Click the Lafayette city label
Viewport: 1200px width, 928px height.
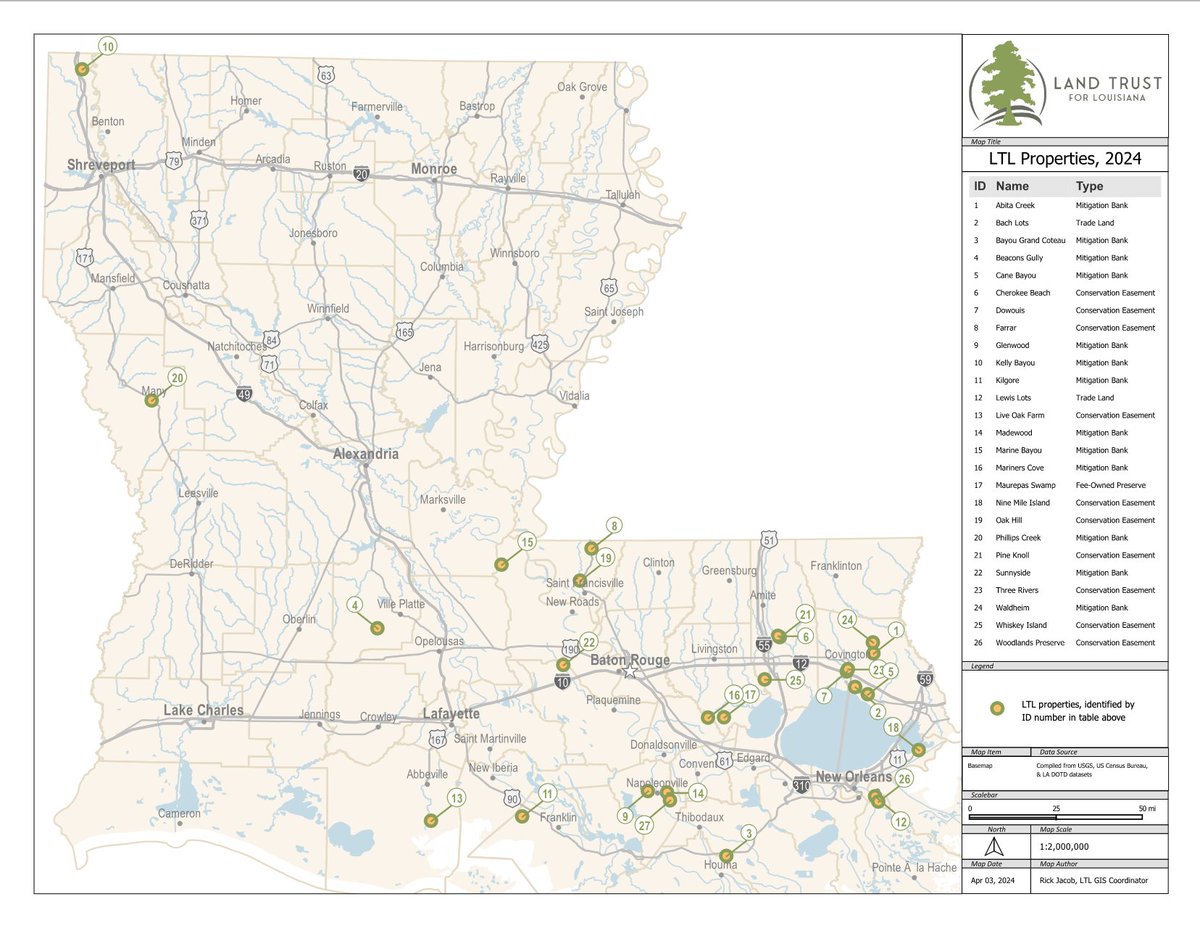click(451, 714)
